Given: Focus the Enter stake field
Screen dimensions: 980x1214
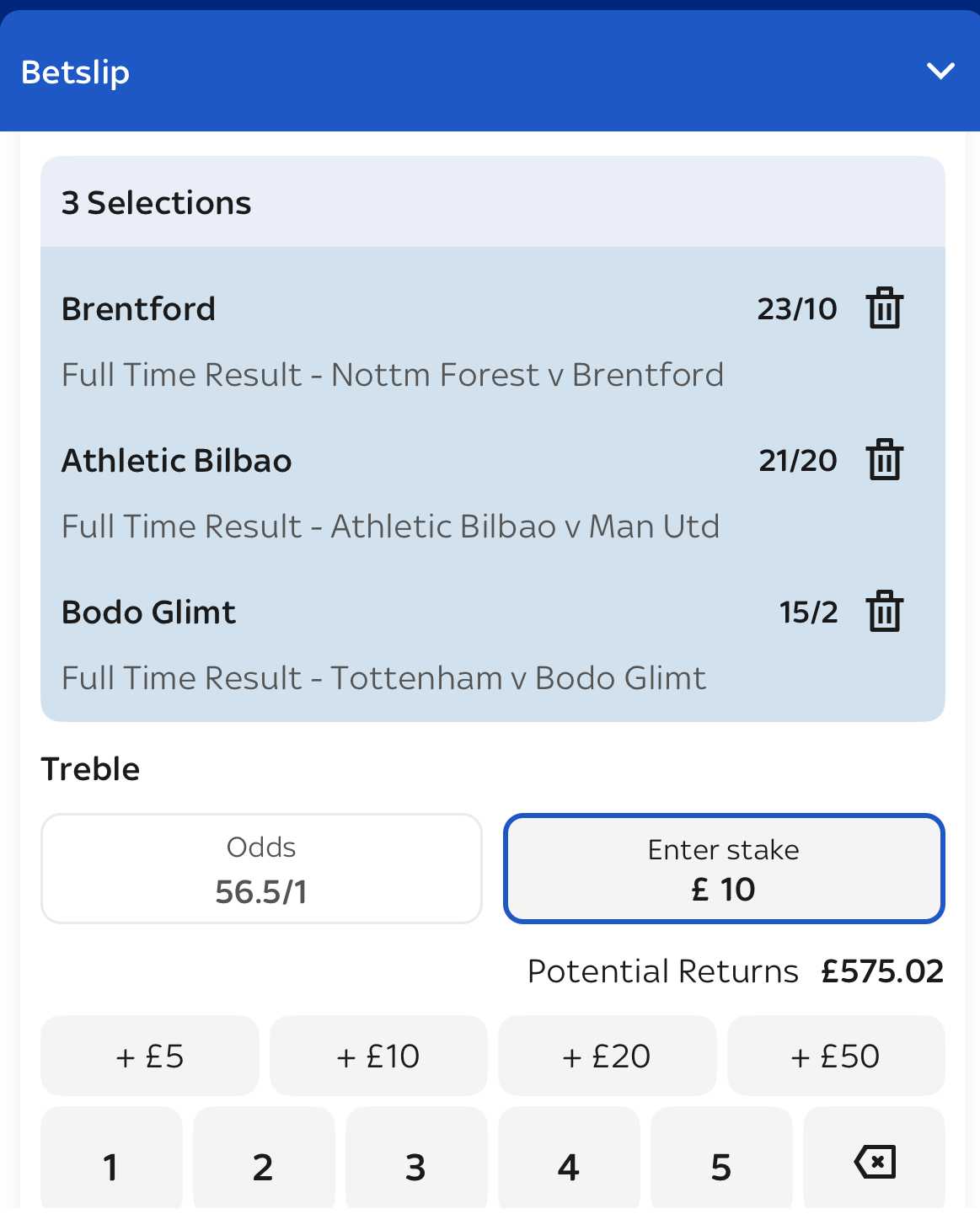Looking at the screenshot, I should (724, 869).
